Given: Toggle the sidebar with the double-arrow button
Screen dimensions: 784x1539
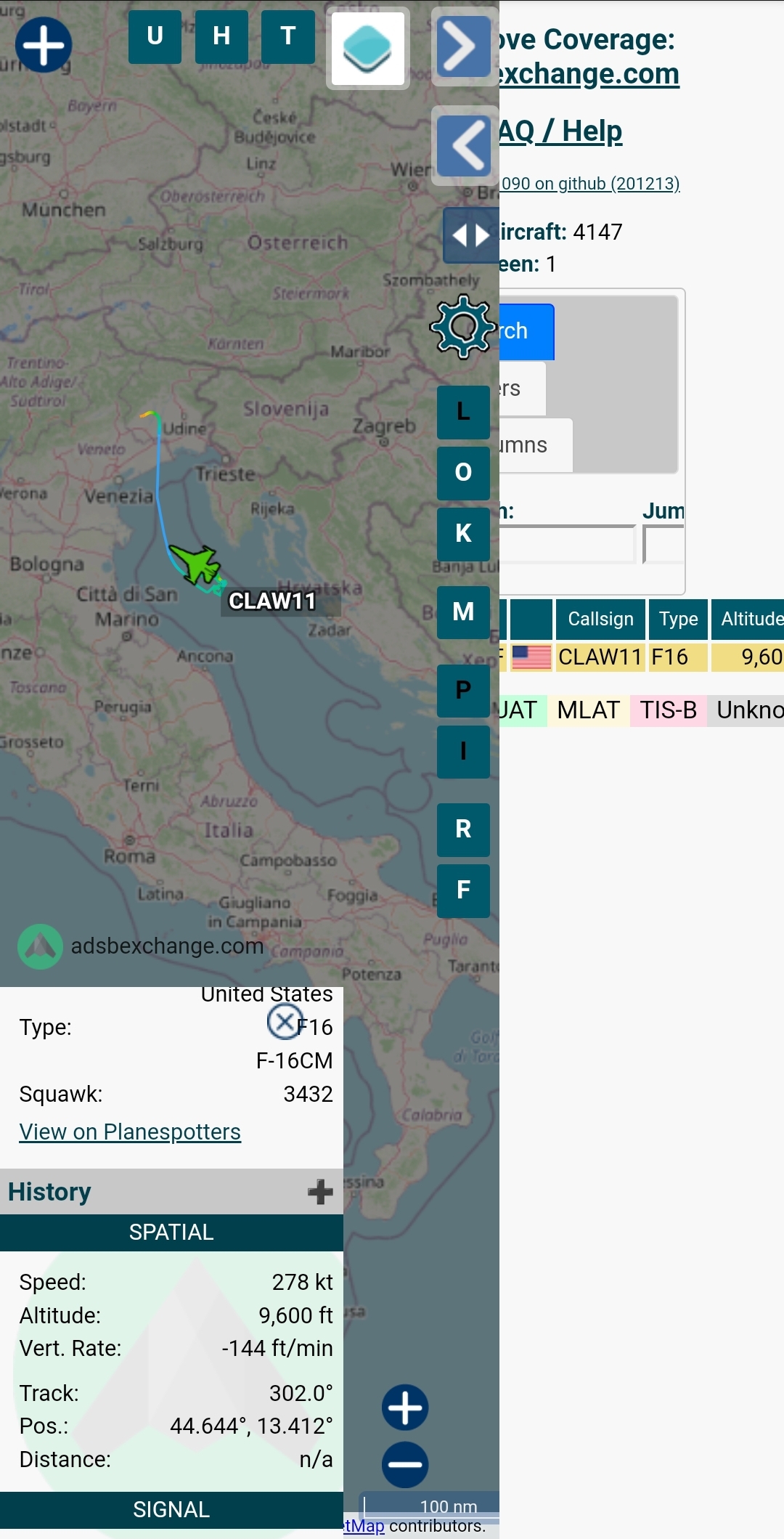Looking at the screenshot, I should [471, 235].
